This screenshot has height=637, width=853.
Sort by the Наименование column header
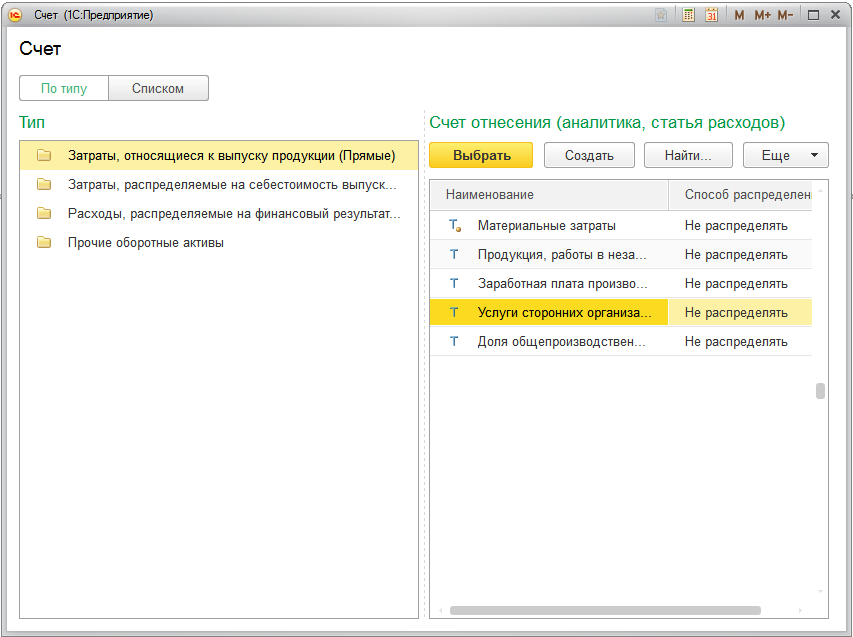coord(548,194)
